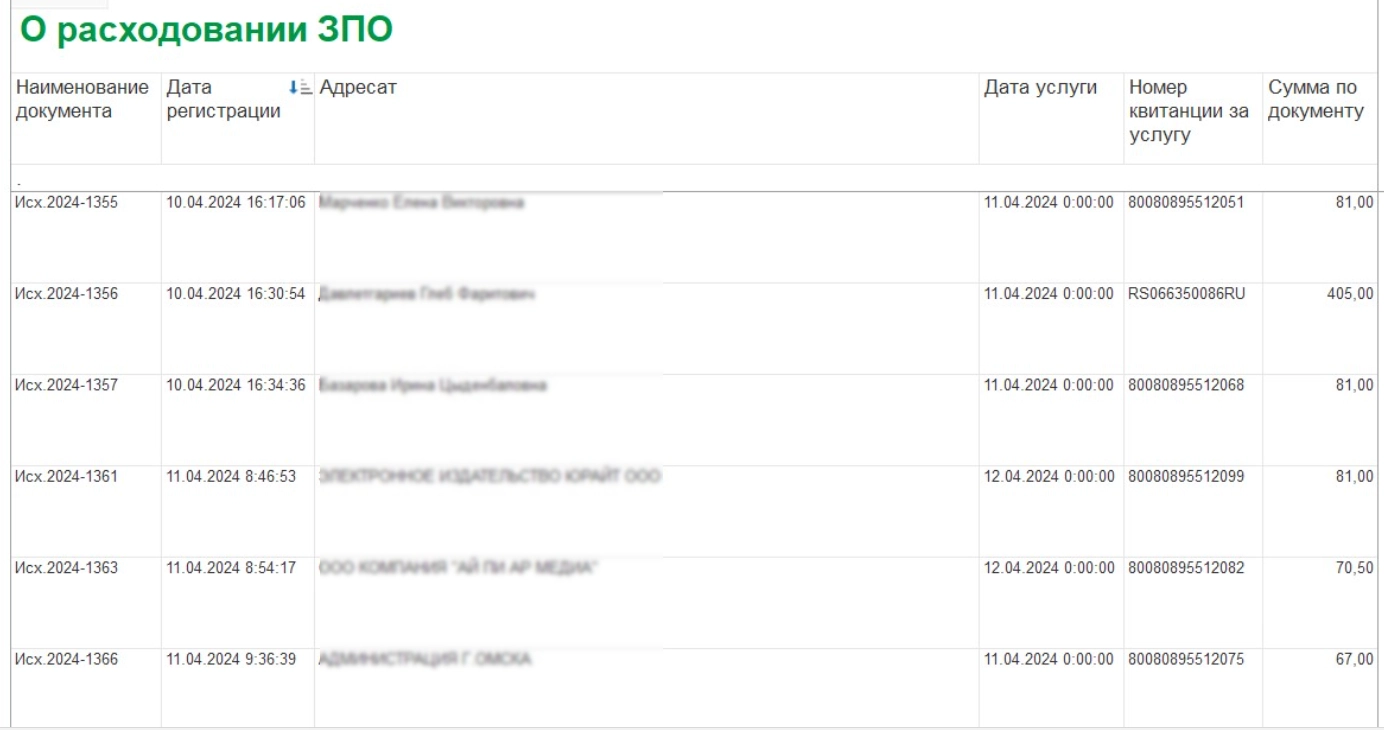Click the АДМИНИСТРАЦИЯ Г.ОМСКА recipient cell
Viewport: 1384px width, 730px height.
point(425,660)
